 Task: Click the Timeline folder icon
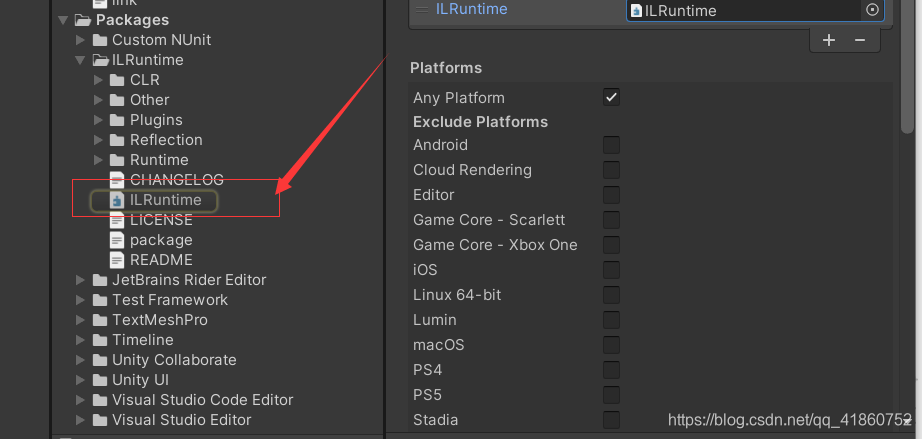[x=100, y=340]
